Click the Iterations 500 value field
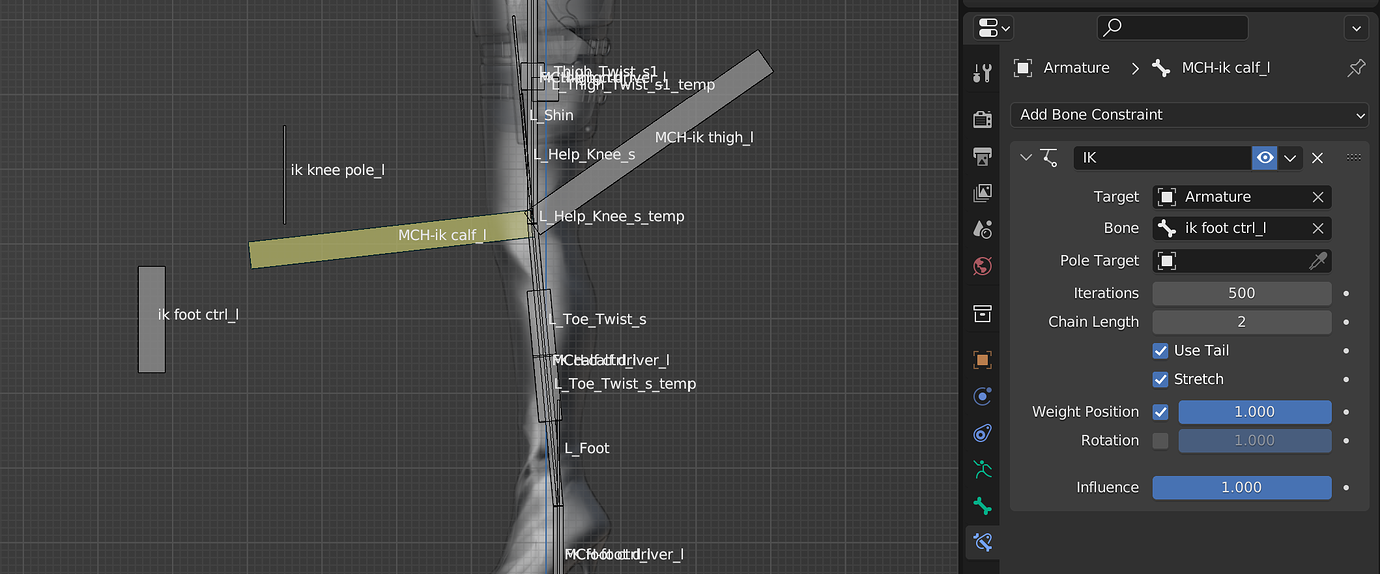Viewport: 1380px width, 574px height. click(1242, 294)
